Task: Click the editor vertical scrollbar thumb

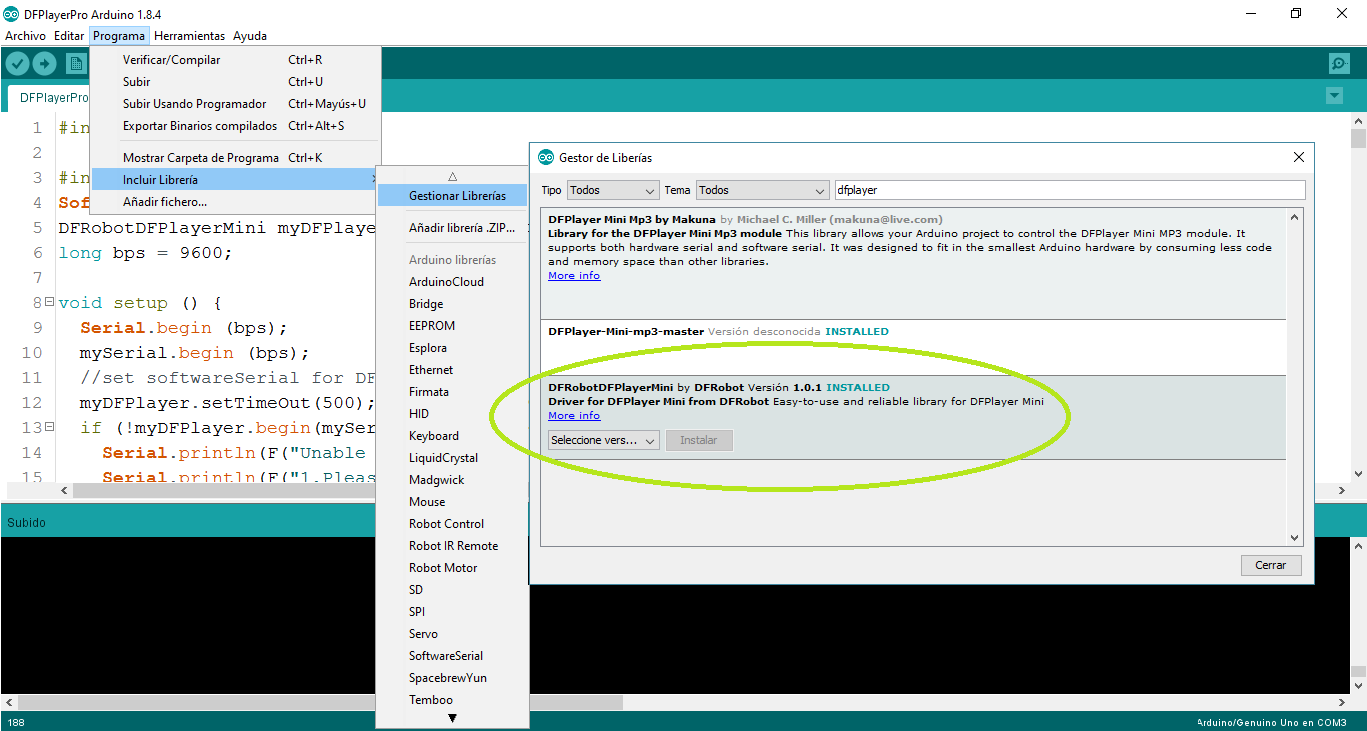Action: [x=1358, y=138]
